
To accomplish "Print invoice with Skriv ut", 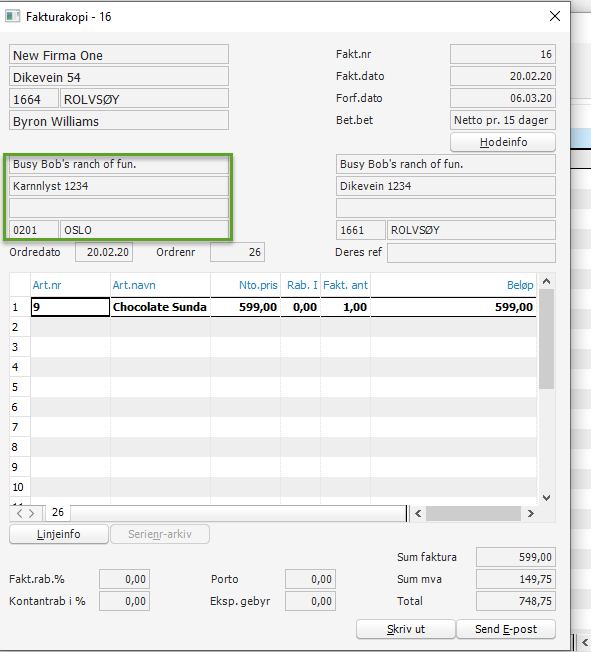I will click(x=406, y=629).
